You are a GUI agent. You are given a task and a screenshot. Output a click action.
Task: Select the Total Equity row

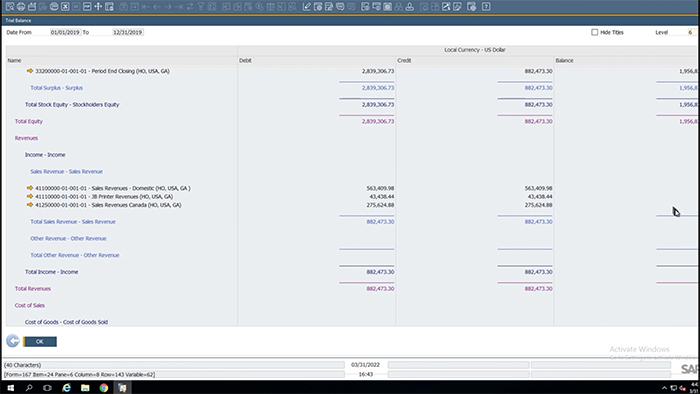coord(29,121)
